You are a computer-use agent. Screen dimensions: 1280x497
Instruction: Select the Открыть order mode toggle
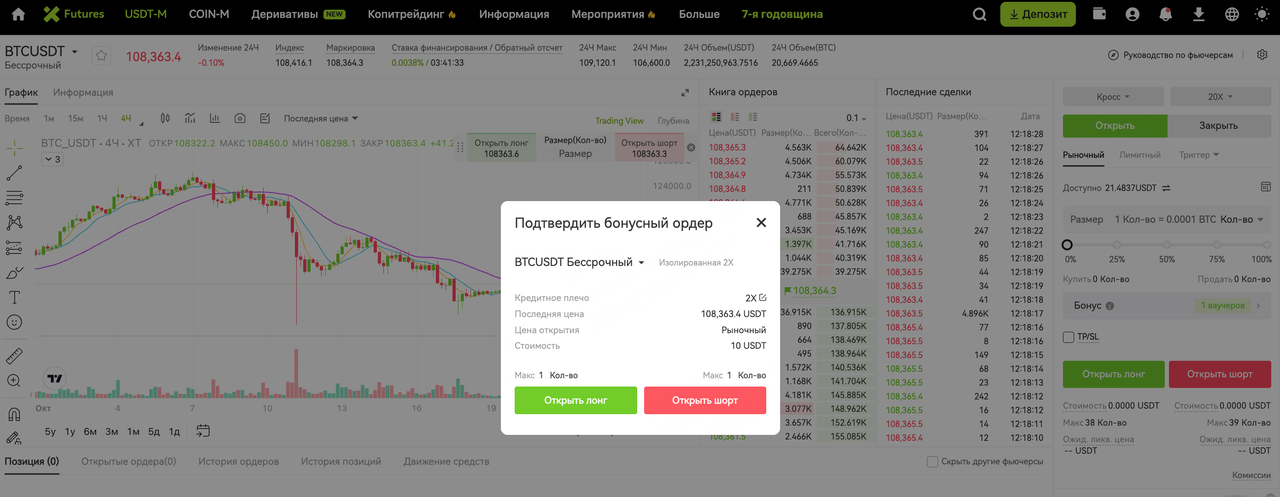[x=1115, y=126]
